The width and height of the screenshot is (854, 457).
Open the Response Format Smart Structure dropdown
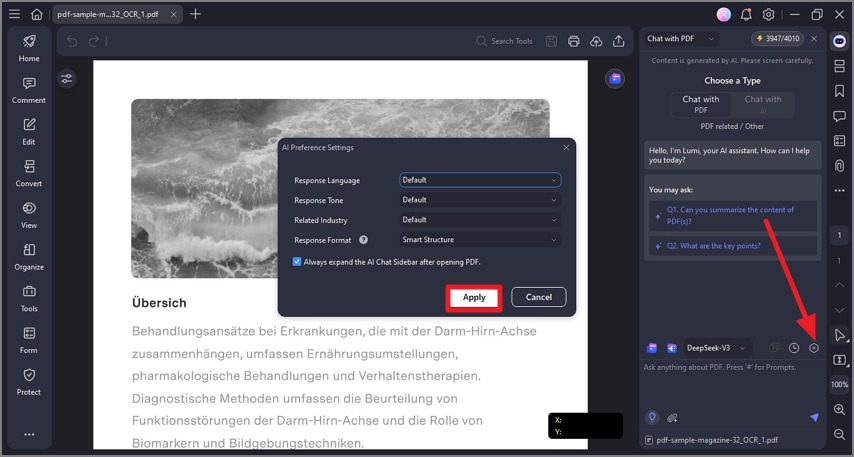[480, 240]
